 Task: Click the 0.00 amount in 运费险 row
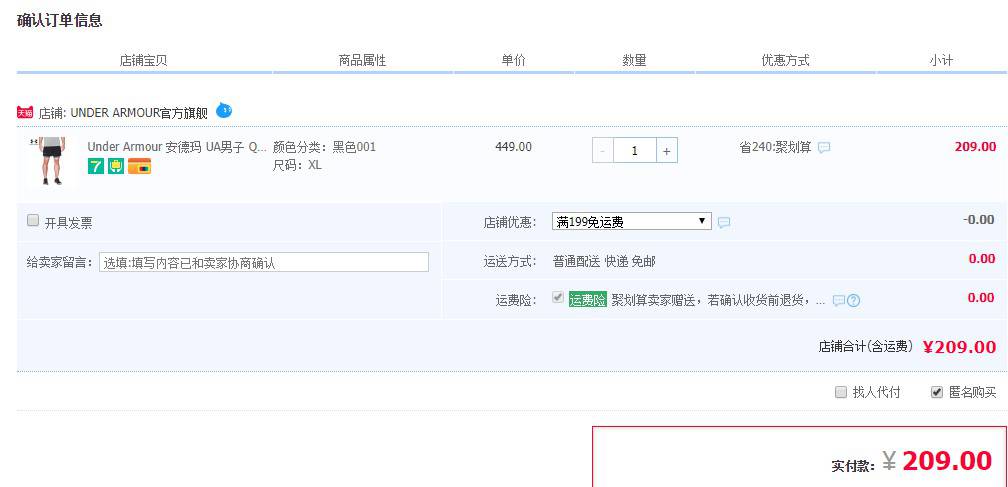pos(982,298)
